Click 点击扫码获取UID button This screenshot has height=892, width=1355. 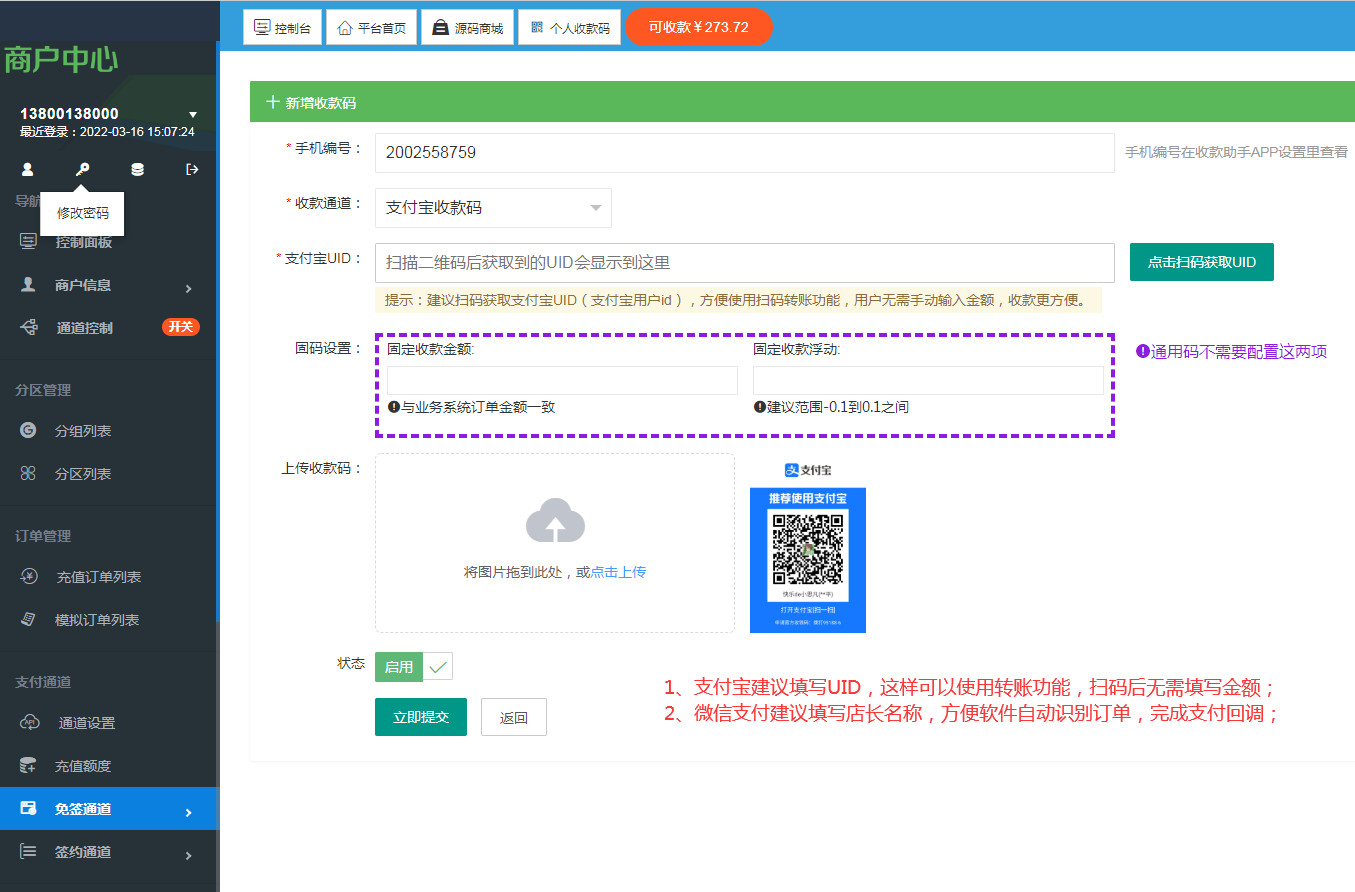1201,262
